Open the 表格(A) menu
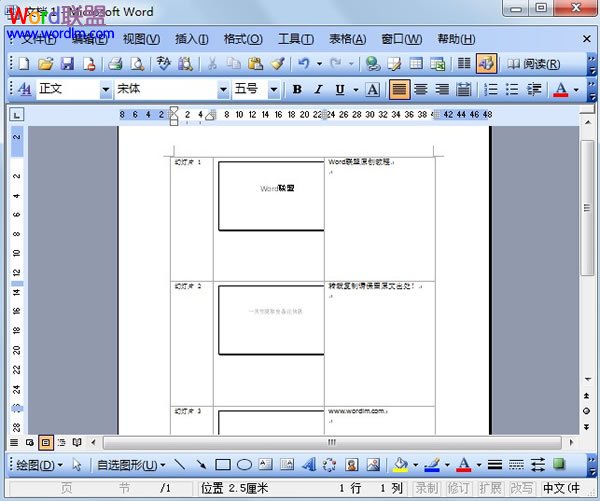The height and width of the screenshot is (501, 600). point(347,39)
